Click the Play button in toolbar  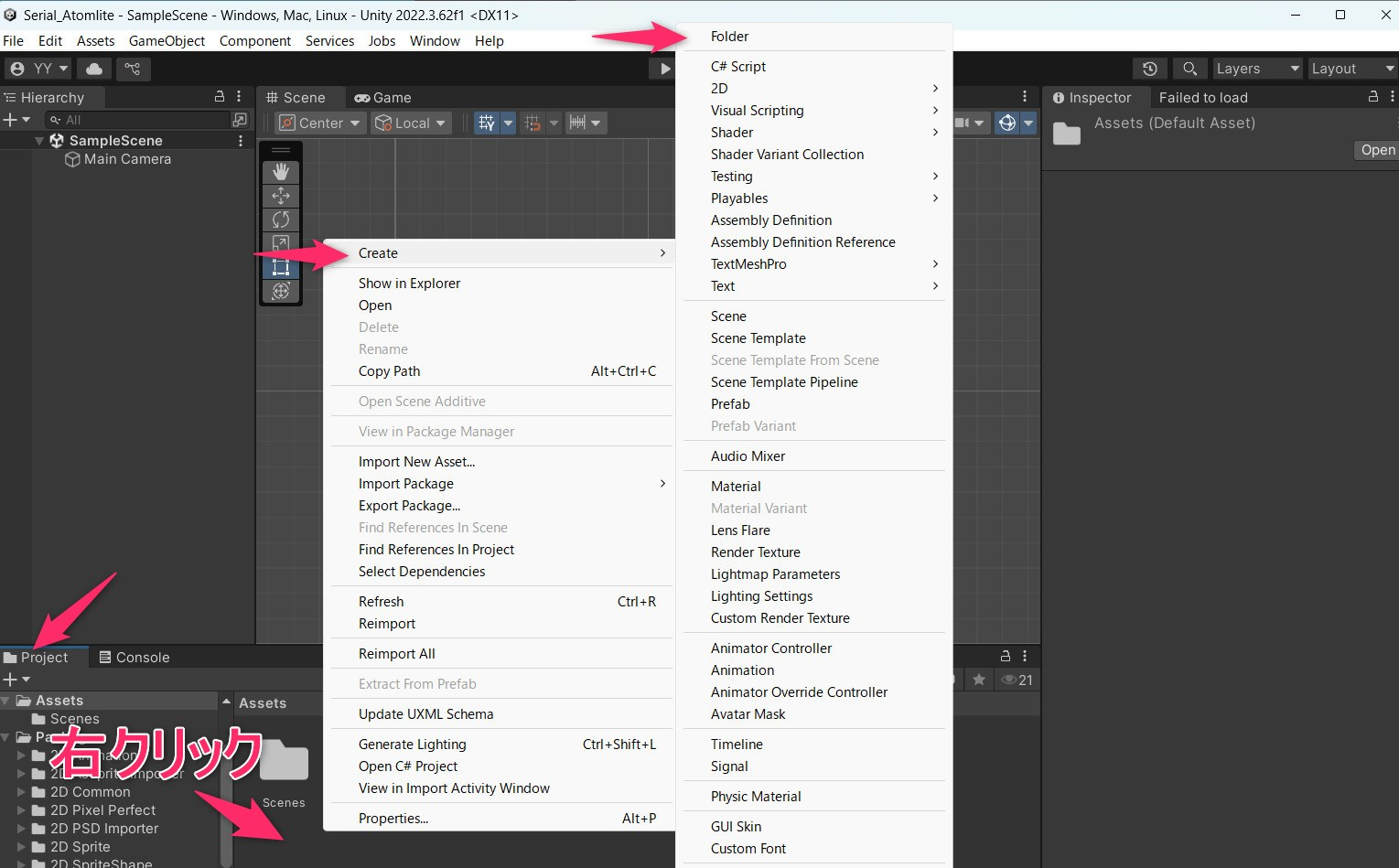point(663,69)
